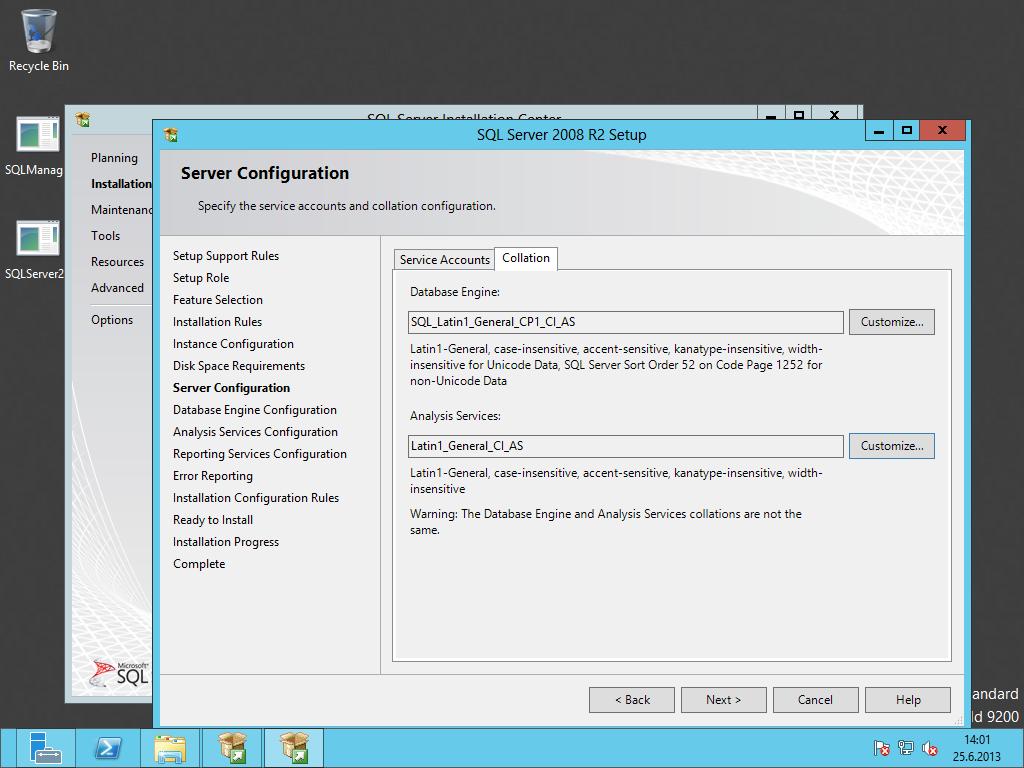Viewport: 1024px width, 768px height.
Task: Customize the Database Engine collation
Action: pos(891,322)
